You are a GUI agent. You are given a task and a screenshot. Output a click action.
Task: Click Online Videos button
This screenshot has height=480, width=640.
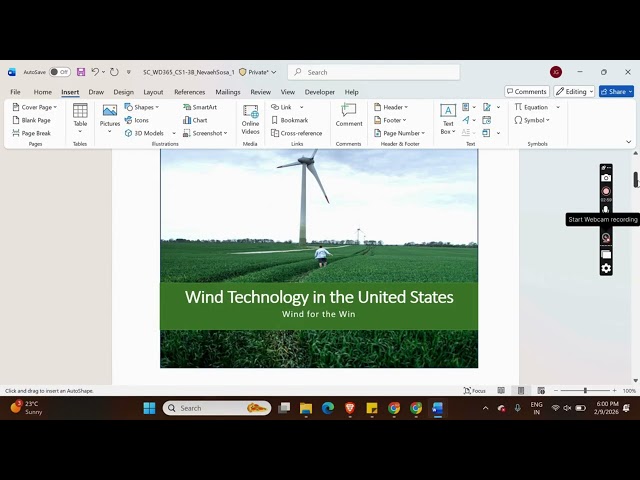point(250,119)
